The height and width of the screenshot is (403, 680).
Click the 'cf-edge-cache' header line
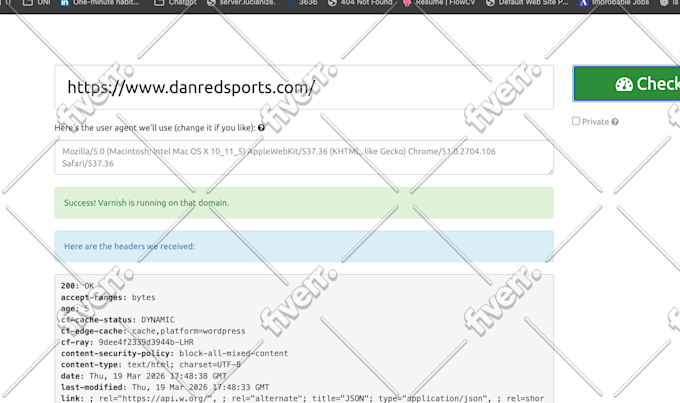pos(153,331)
